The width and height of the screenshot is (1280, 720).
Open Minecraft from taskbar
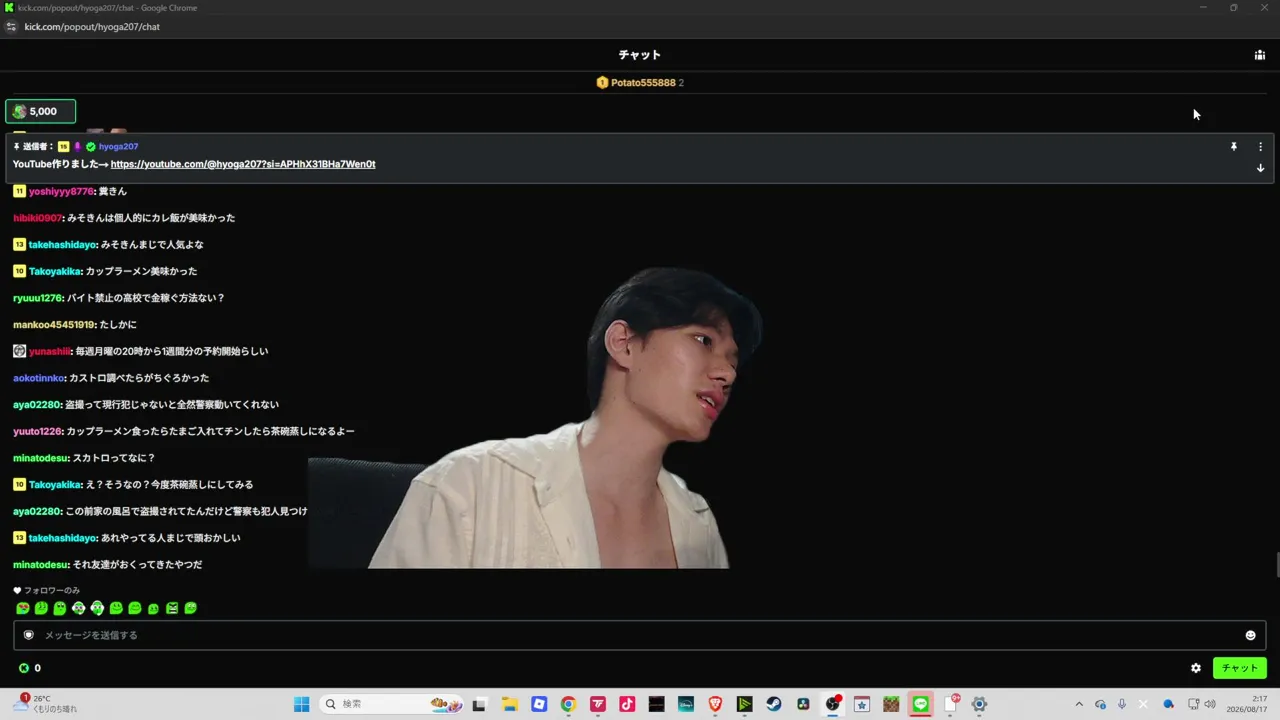point(891,704)
